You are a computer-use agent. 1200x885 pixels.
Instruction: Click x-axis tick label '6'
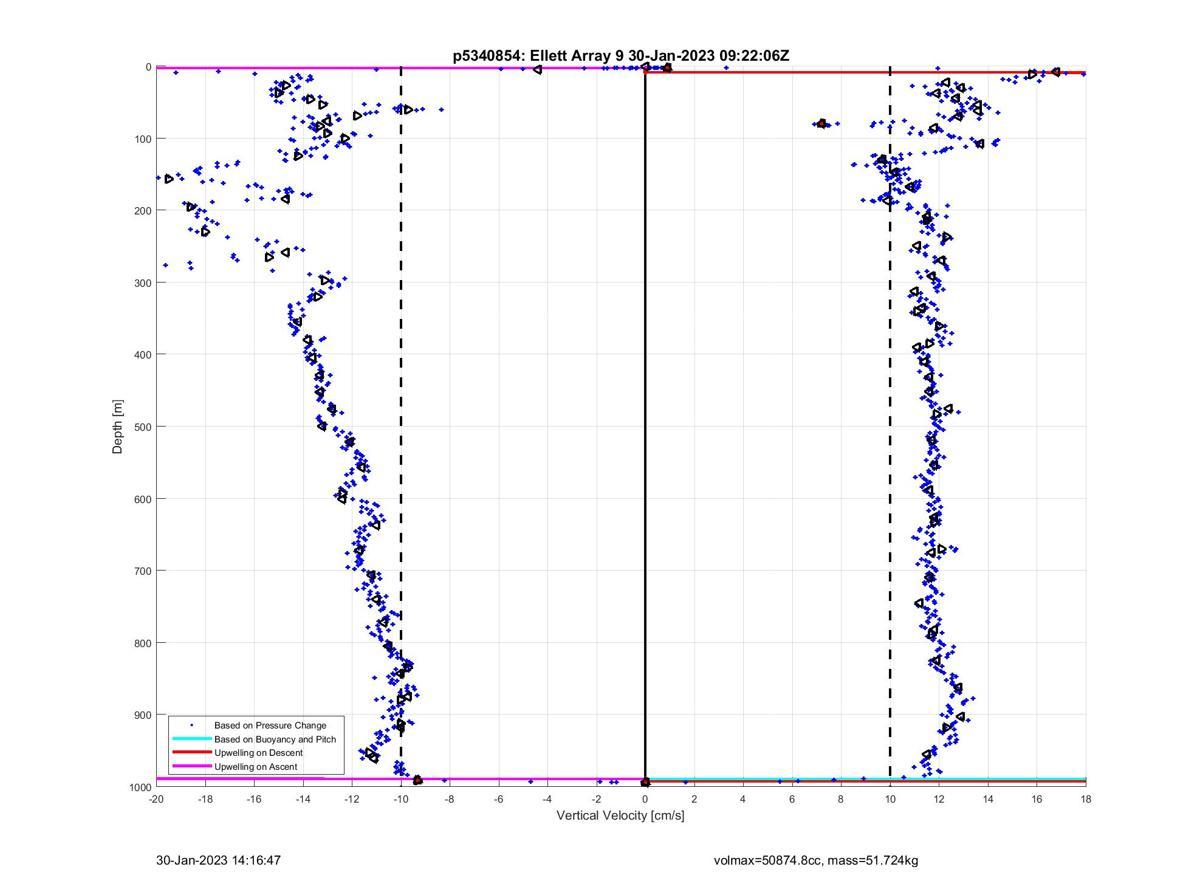[792, 799]
